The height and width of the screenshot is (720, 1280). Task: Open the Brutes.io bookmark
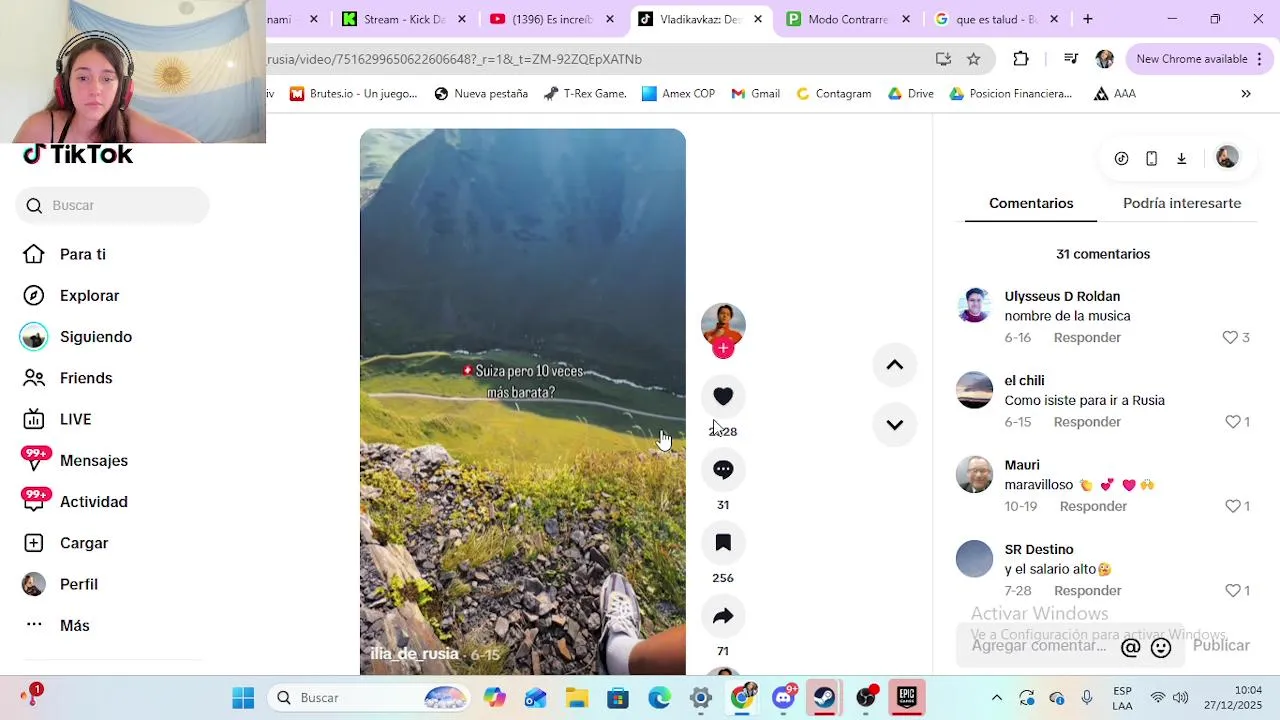(x=353, y=94)
